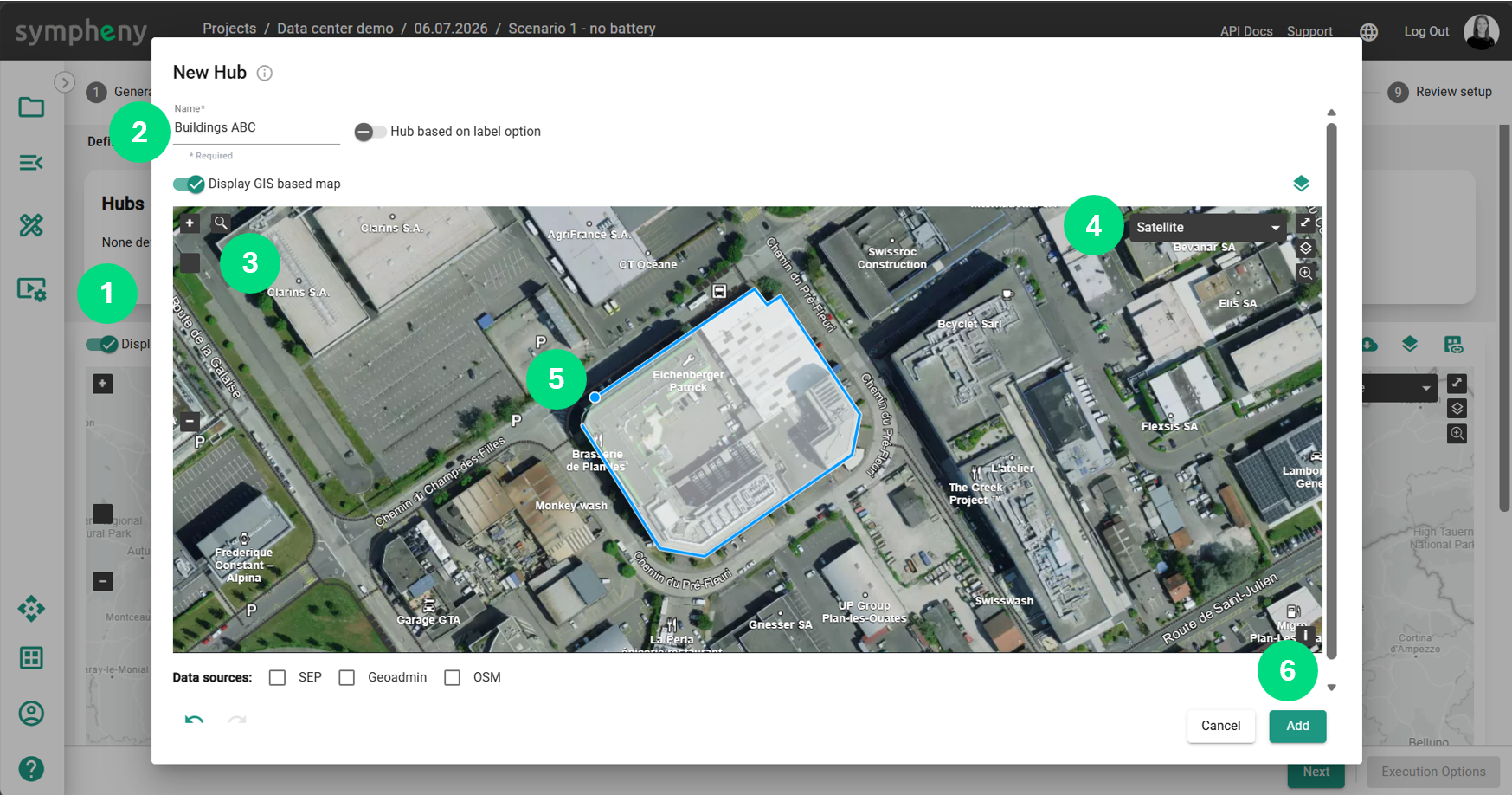Open the language globe icon

[x=1368, y=32]
